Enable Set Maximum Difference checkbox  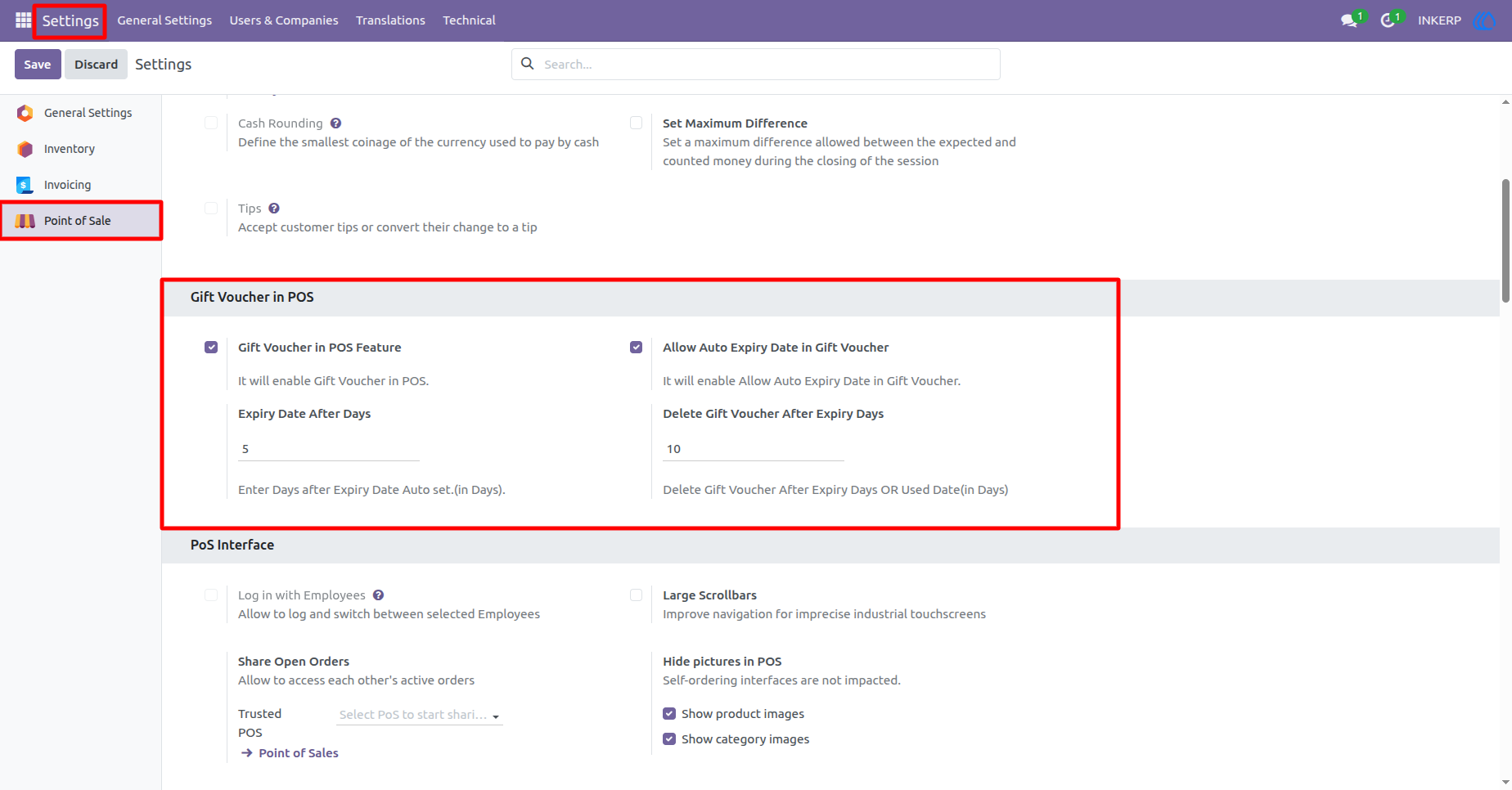click(x=636, y=123)
